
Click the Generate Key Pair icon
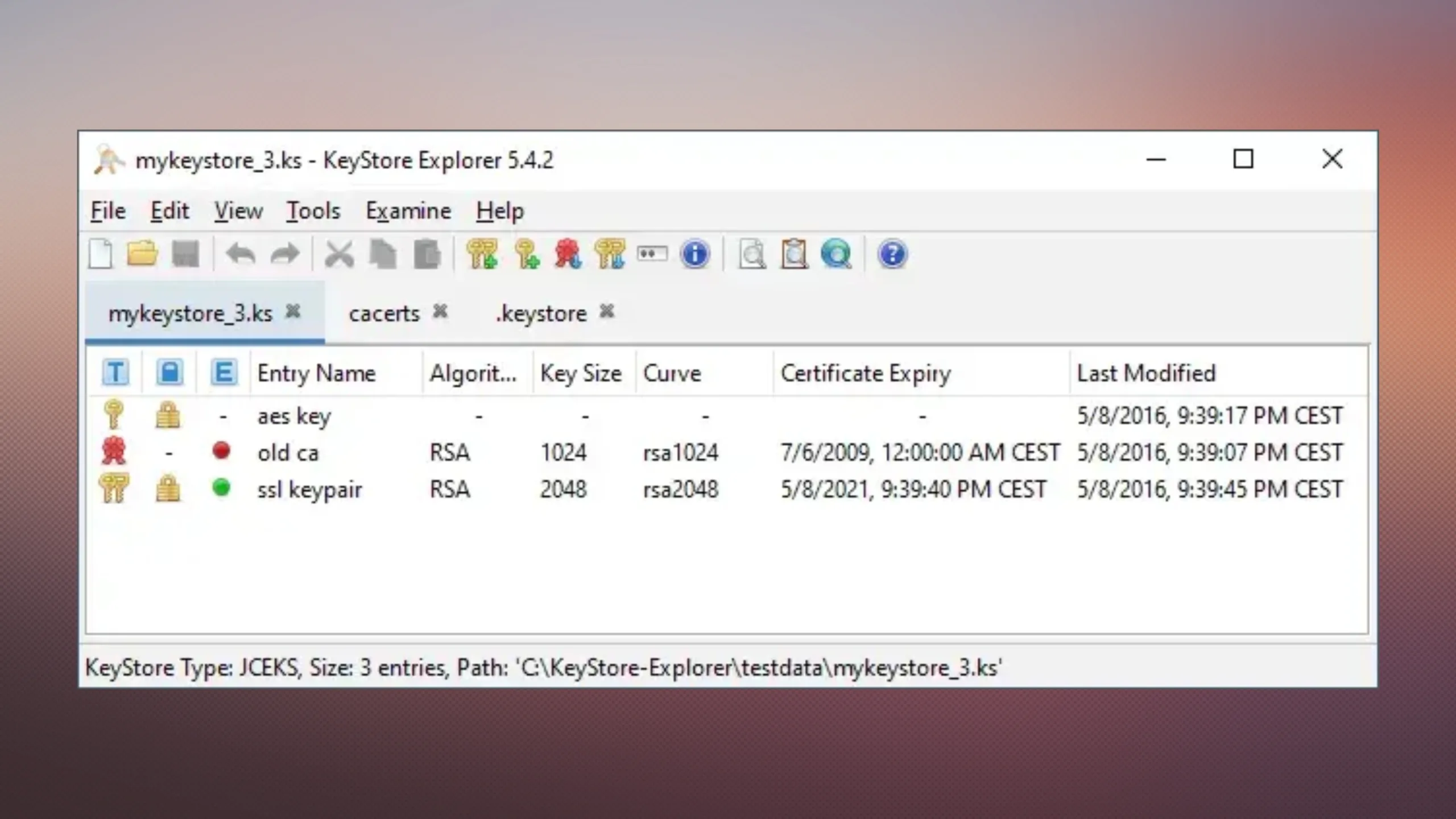[x=482, y=254]
